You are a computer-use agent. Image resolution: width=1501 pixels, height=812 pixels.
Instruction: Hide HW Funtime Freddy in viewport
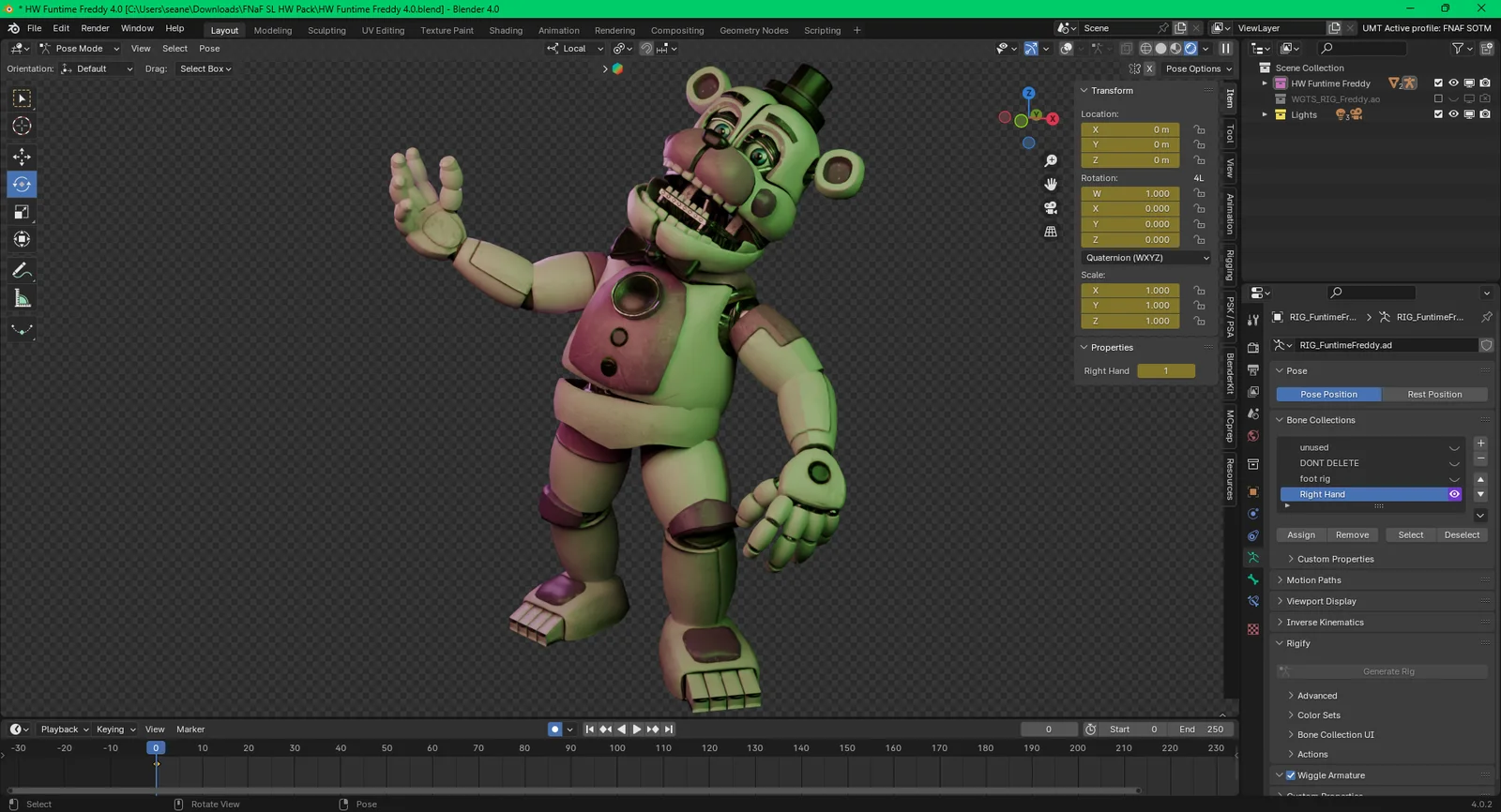1453,83
